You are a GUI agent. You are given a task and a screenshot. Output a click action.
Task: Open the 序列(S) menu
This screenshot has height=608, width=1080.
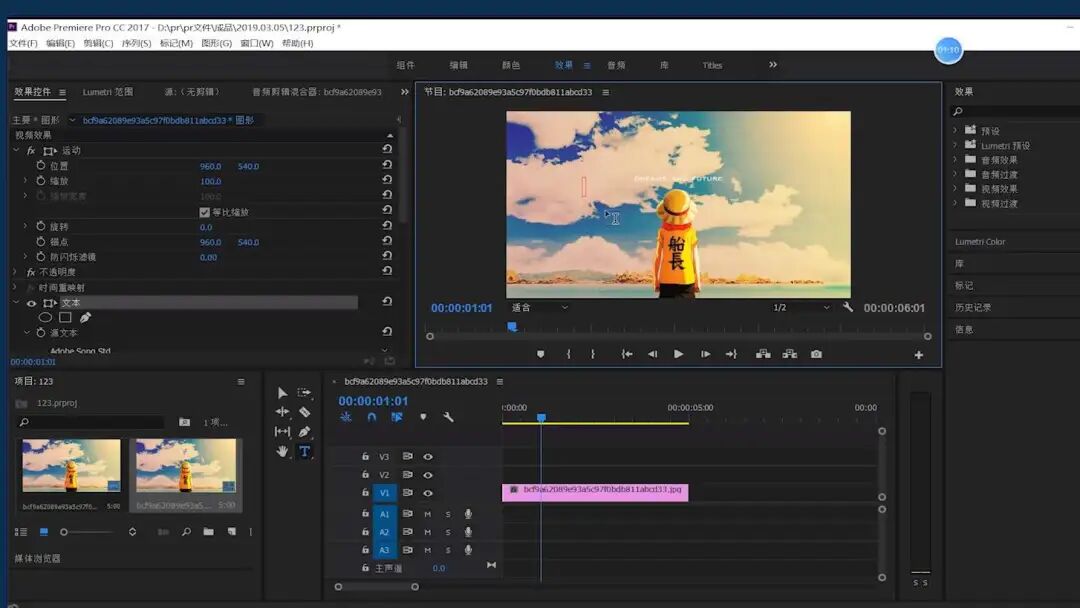coord(136,44)
